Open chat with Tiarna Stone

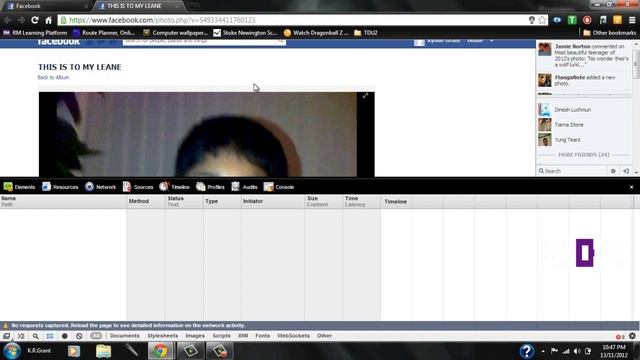[x=584, y=125]
